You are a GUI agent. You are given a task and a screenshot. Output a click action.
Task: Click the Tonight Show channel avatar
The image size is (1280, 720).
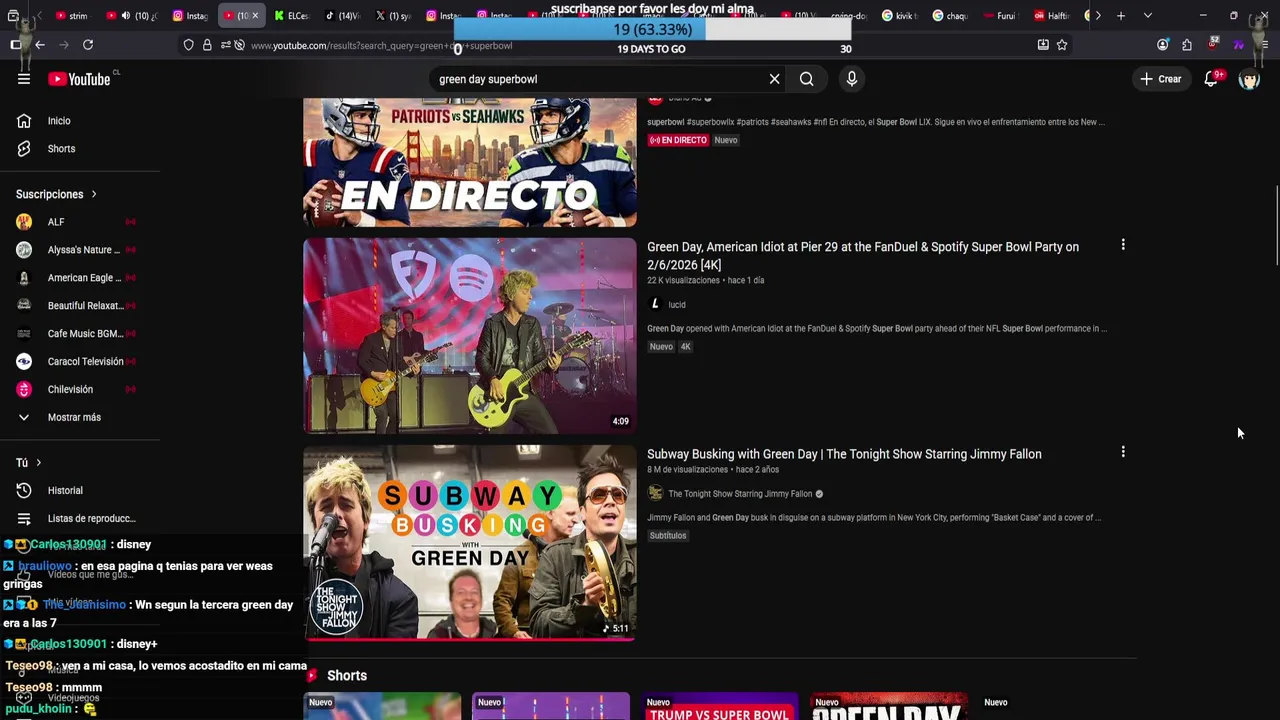(x=655, y=493)
